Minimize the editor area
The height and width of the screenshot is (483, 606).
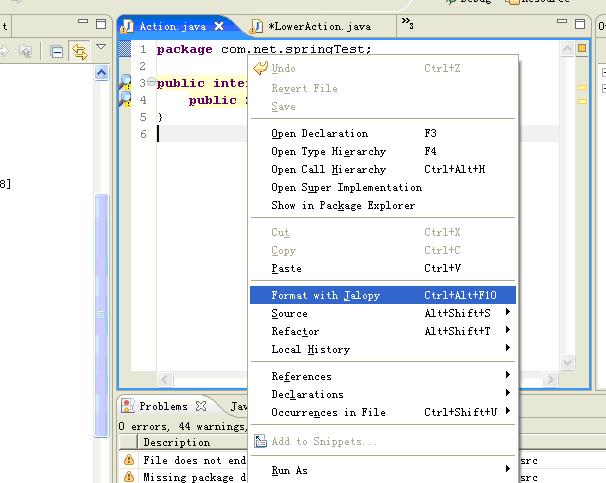coord(562,21)
